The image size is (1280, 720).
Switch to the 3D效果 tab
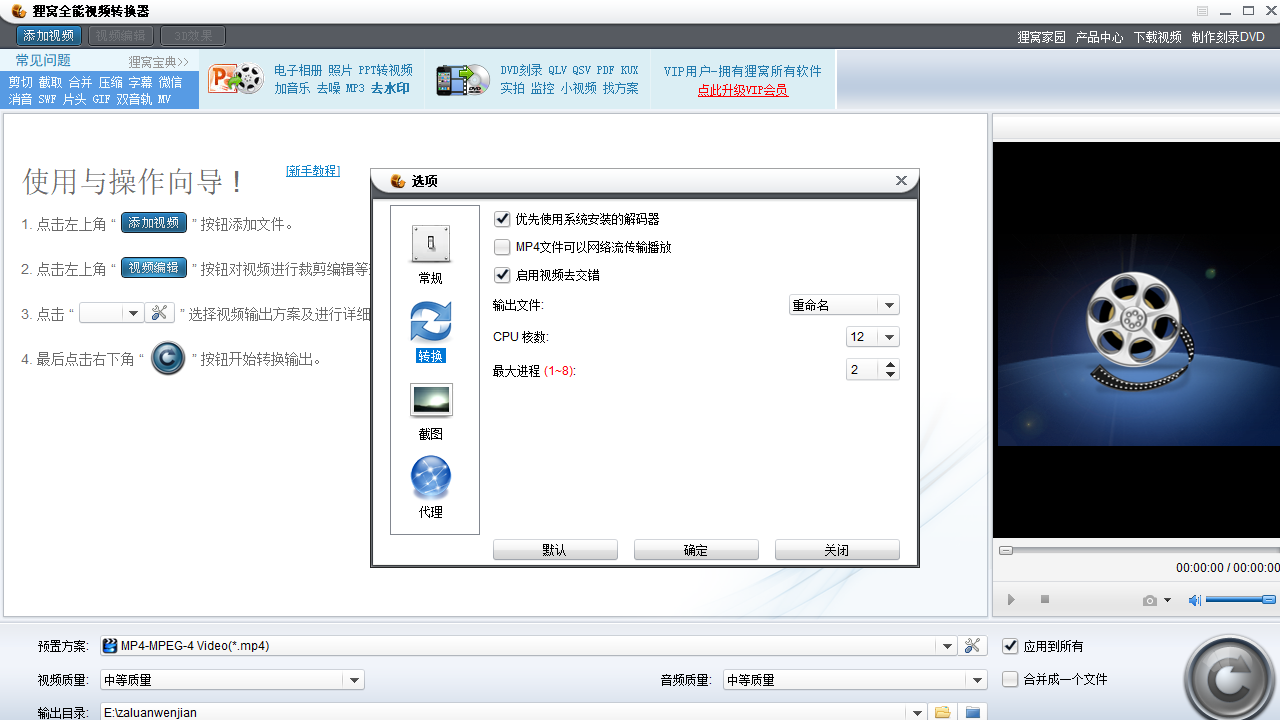point(191,34)
